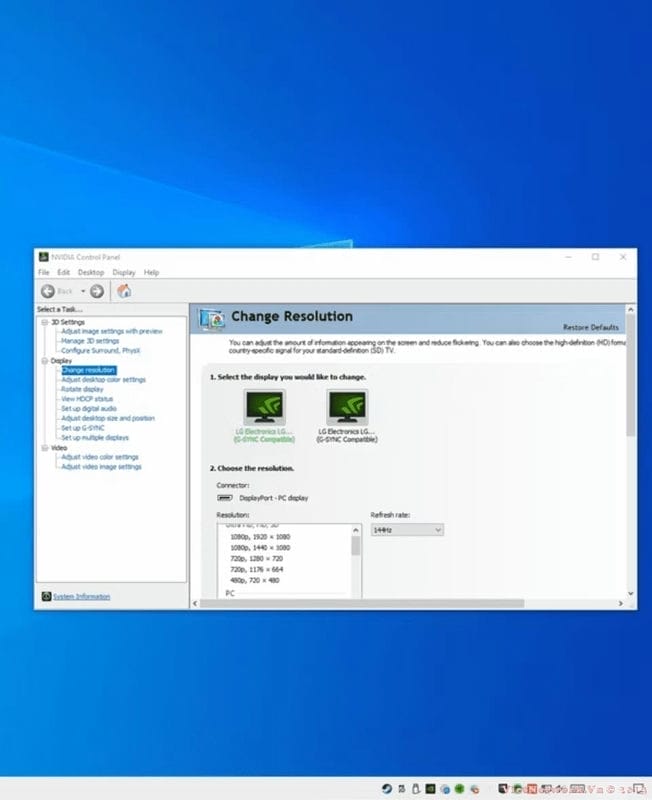Collapse the Video tree node
The width and height of the screenshot is (652, 800).
(x=44, y=448)
